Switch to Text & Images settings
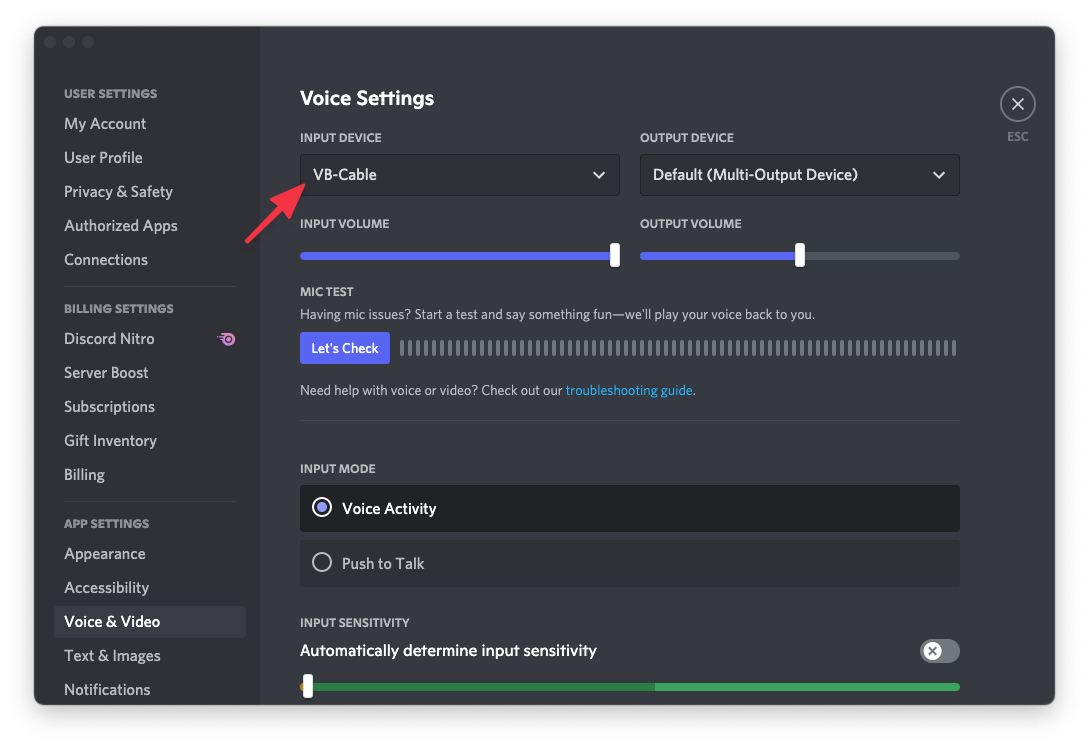This screenshot has width=1089, height=747. click(112, 656)
